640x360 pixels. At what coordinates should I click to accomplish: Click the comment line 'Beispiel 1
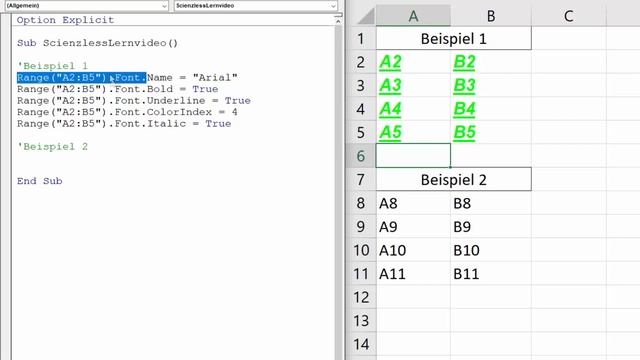click(52, 66)
